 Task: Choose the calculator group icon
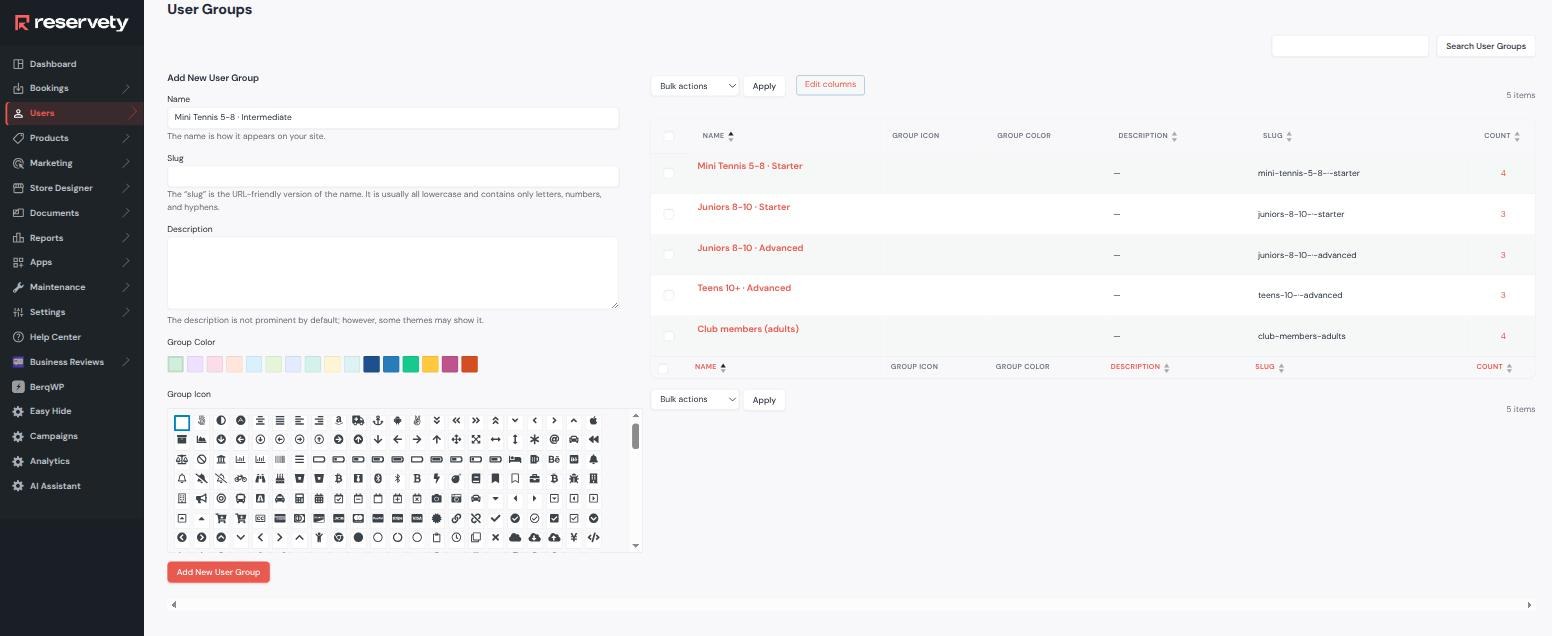pos(299,499)
